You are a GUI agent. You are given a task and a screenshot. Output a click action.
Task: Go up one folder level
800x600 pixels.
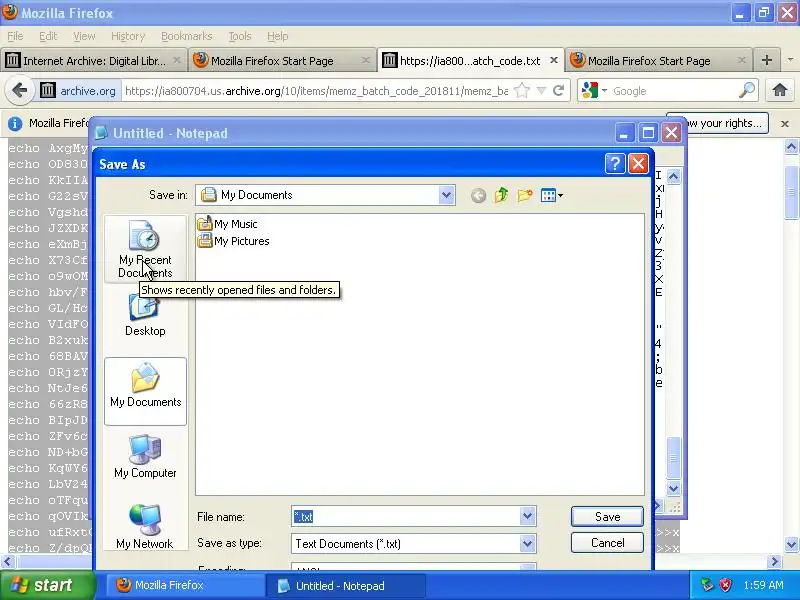[501, 195]
